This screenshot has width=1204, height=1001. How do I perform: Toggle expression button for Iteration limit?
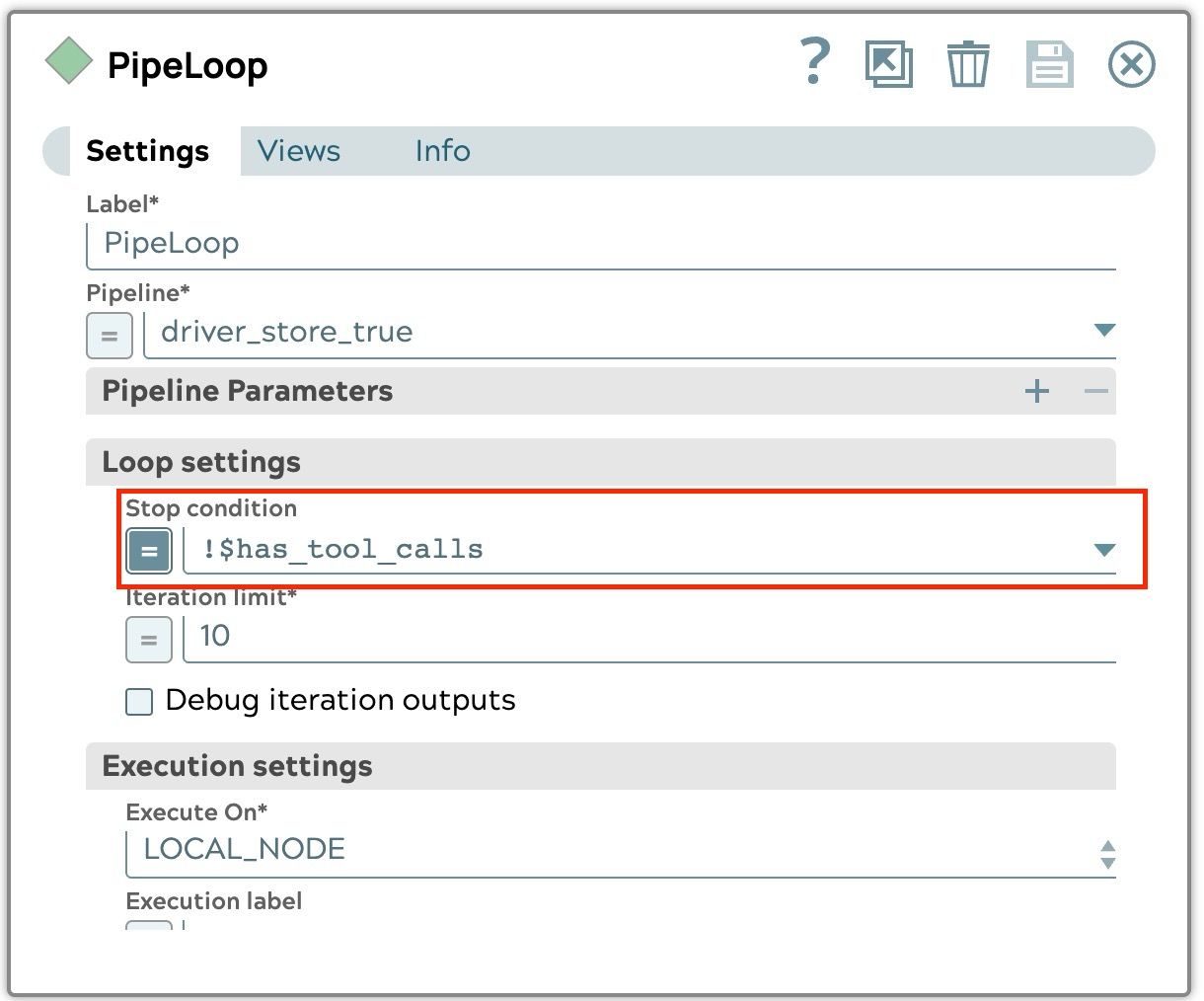[149, 639]
